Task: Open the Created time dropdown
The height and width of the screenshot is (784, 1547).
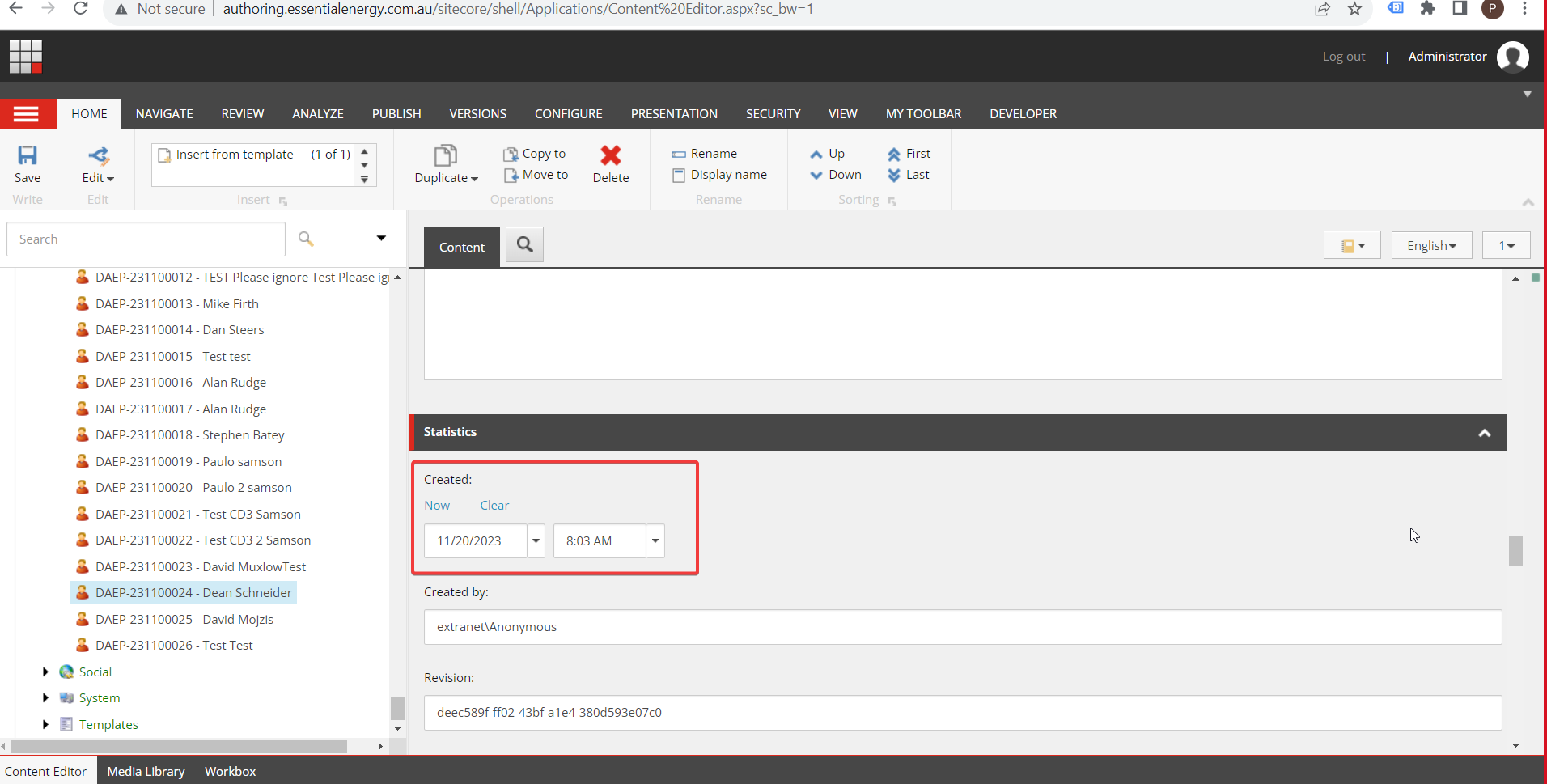Action: point(655,540)
